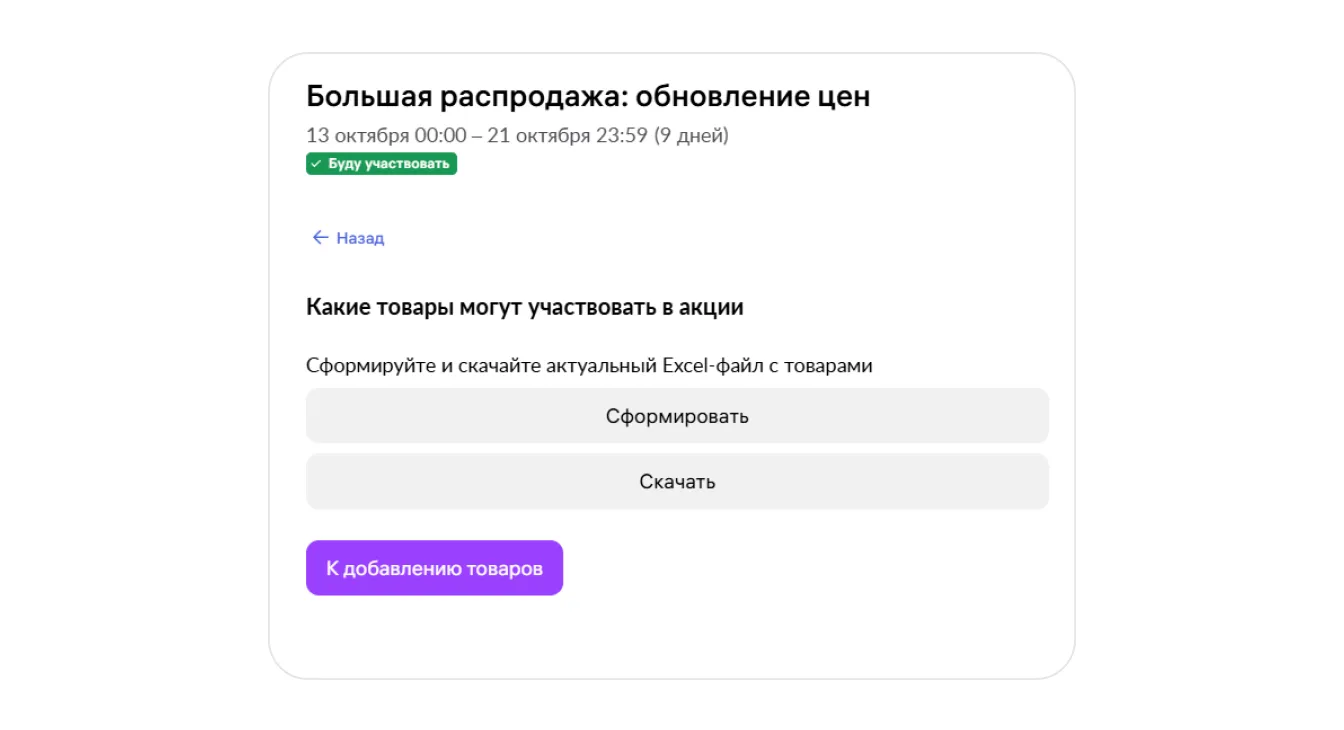Click title Большая распродажа: обновление цен

pos(588,97)
